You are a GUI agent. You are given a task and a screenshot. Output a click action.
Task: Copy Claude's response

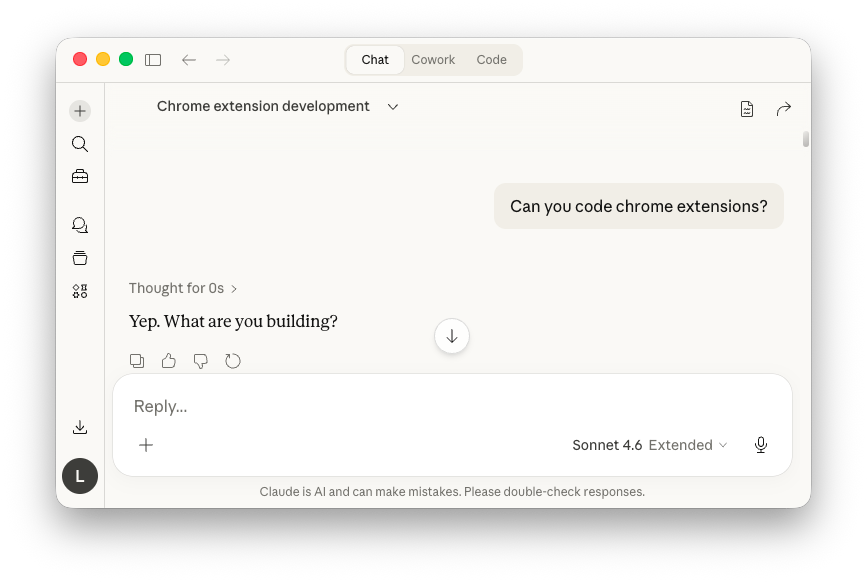pyautogui.click(x=137, y=360)
